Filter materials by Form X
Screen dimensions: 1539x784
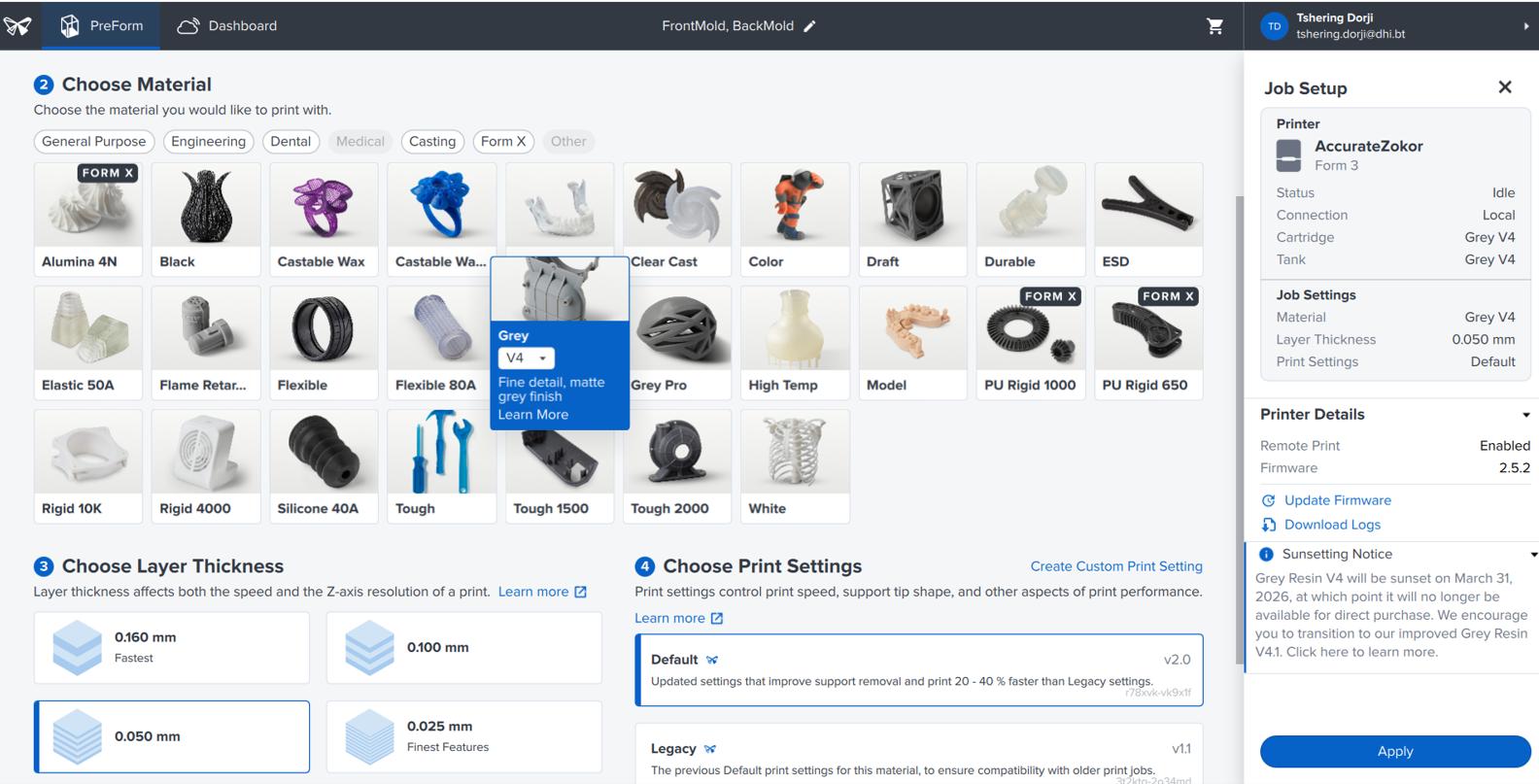[x=503, y=141]
